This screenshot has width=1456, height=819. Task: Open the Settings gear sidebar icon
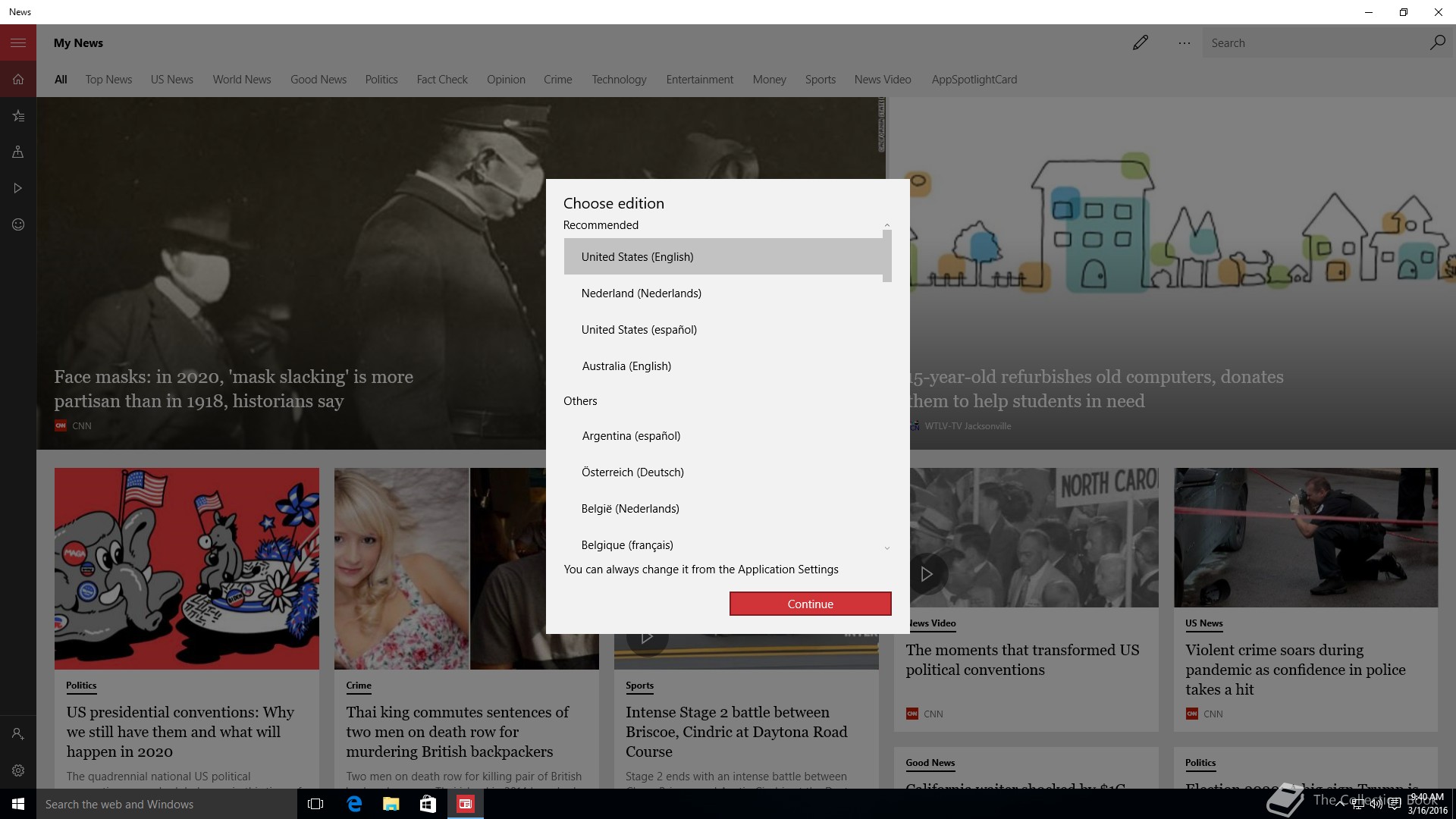click(18, 770)
